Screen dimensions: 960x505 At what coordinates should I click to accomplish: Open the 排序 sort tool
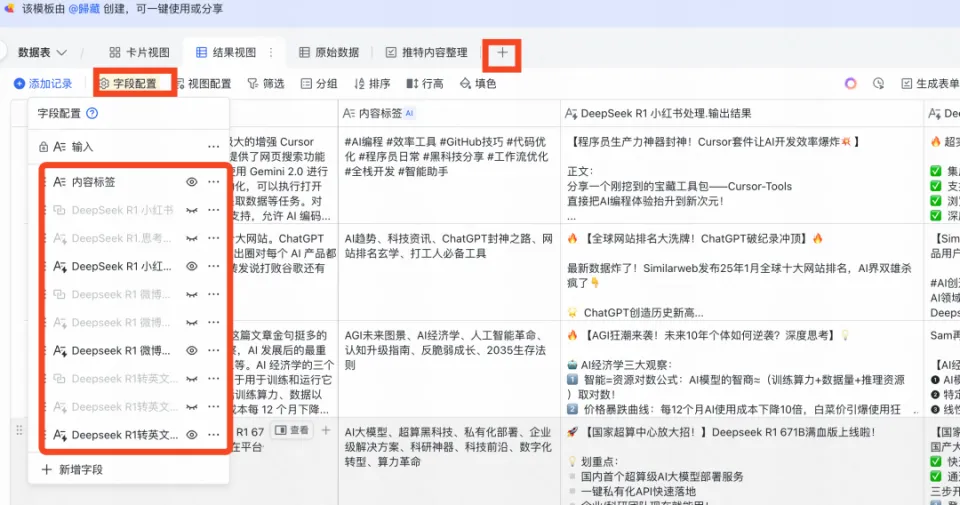tap(372, 84)
